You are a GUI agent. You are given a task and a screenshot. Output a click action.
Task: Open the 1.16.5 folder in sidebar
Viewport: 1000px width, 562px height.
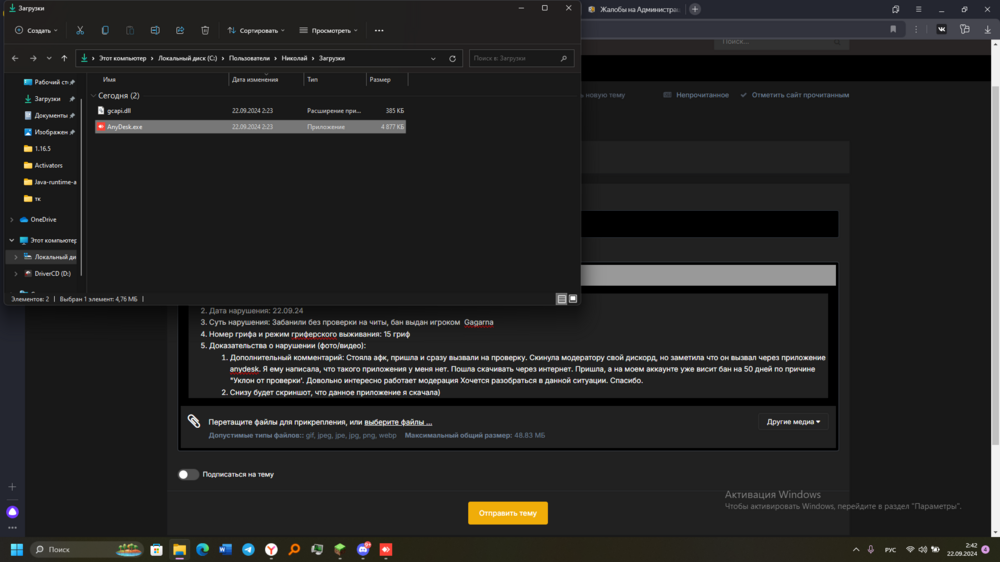tap(42, 149)
